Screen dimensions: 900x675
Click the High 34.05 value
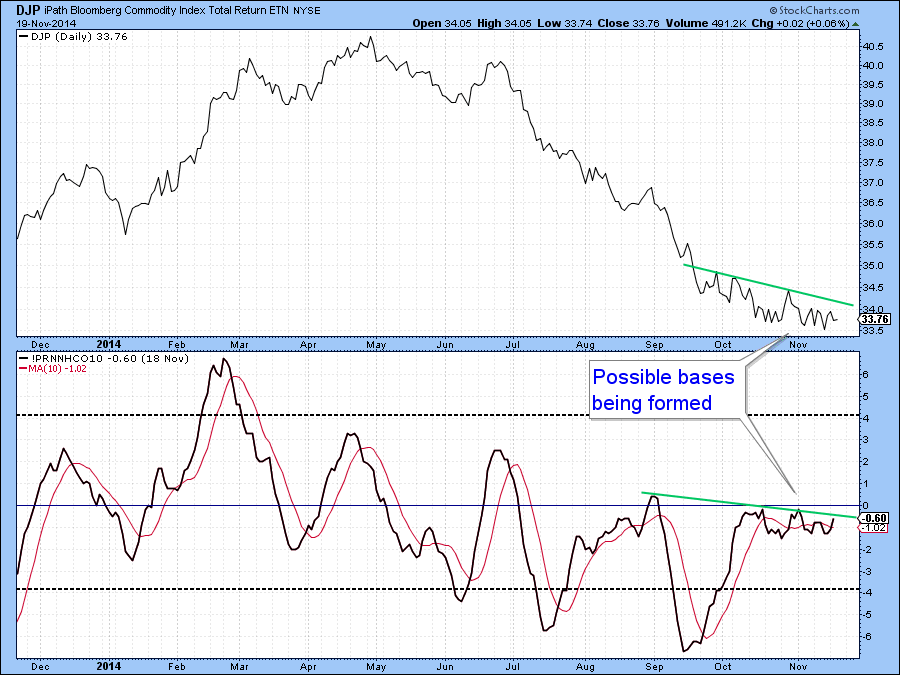(x=505, y=24)
